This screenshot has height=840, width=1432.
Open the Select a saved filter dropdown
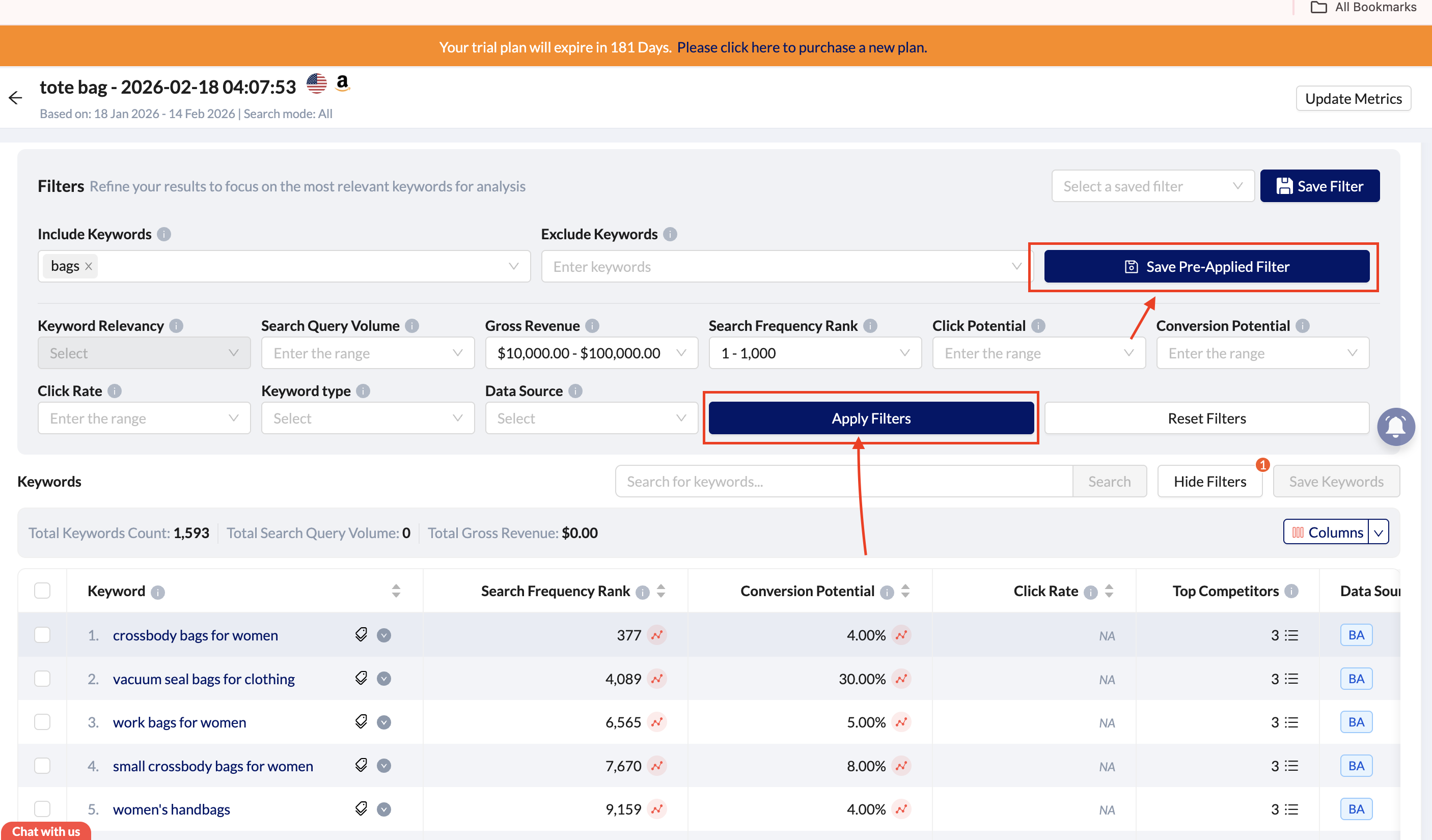coord(1152,186)
